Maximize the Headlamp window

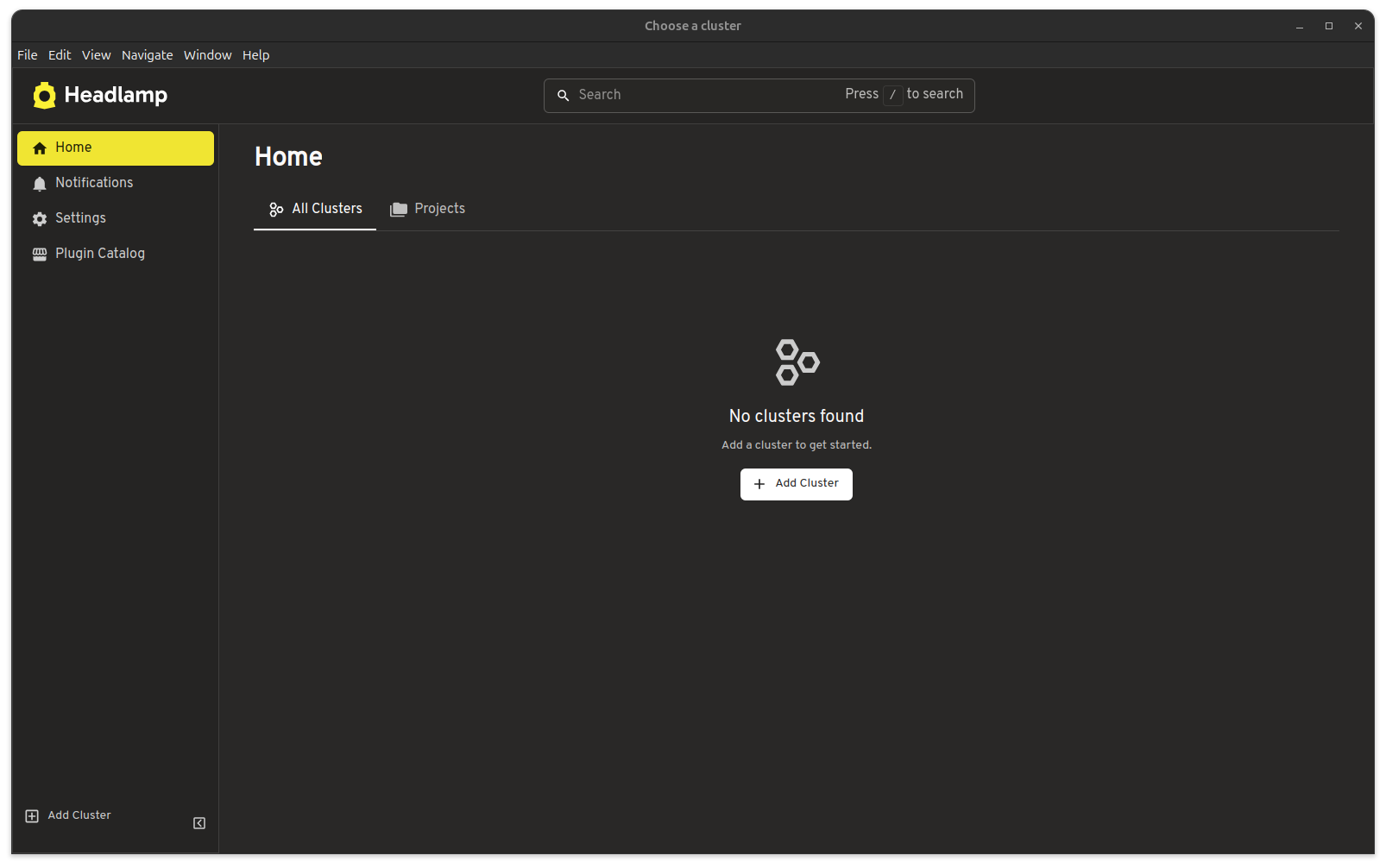pos(1329,26)
